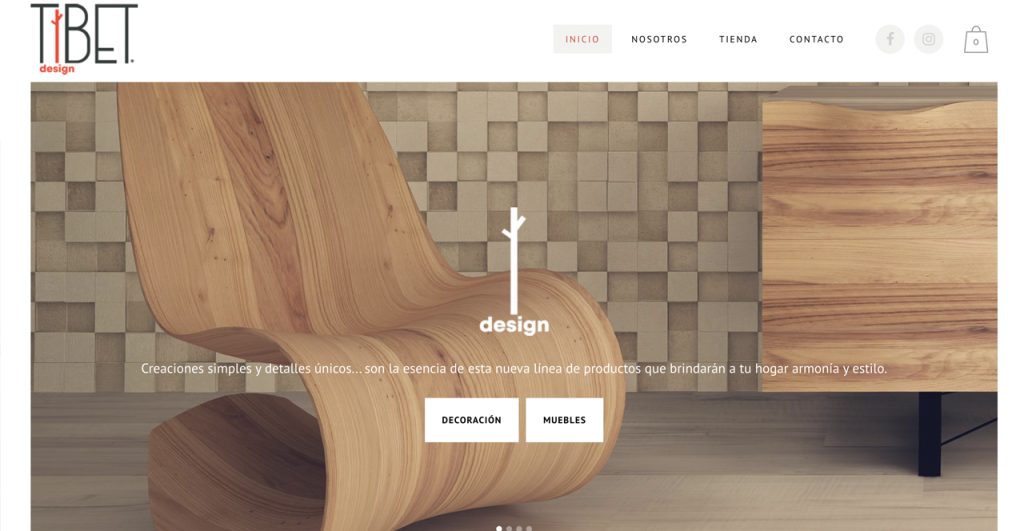Click the MUEBLES button
Viewport: 1024px width, 531px height.
coord(564,420)
